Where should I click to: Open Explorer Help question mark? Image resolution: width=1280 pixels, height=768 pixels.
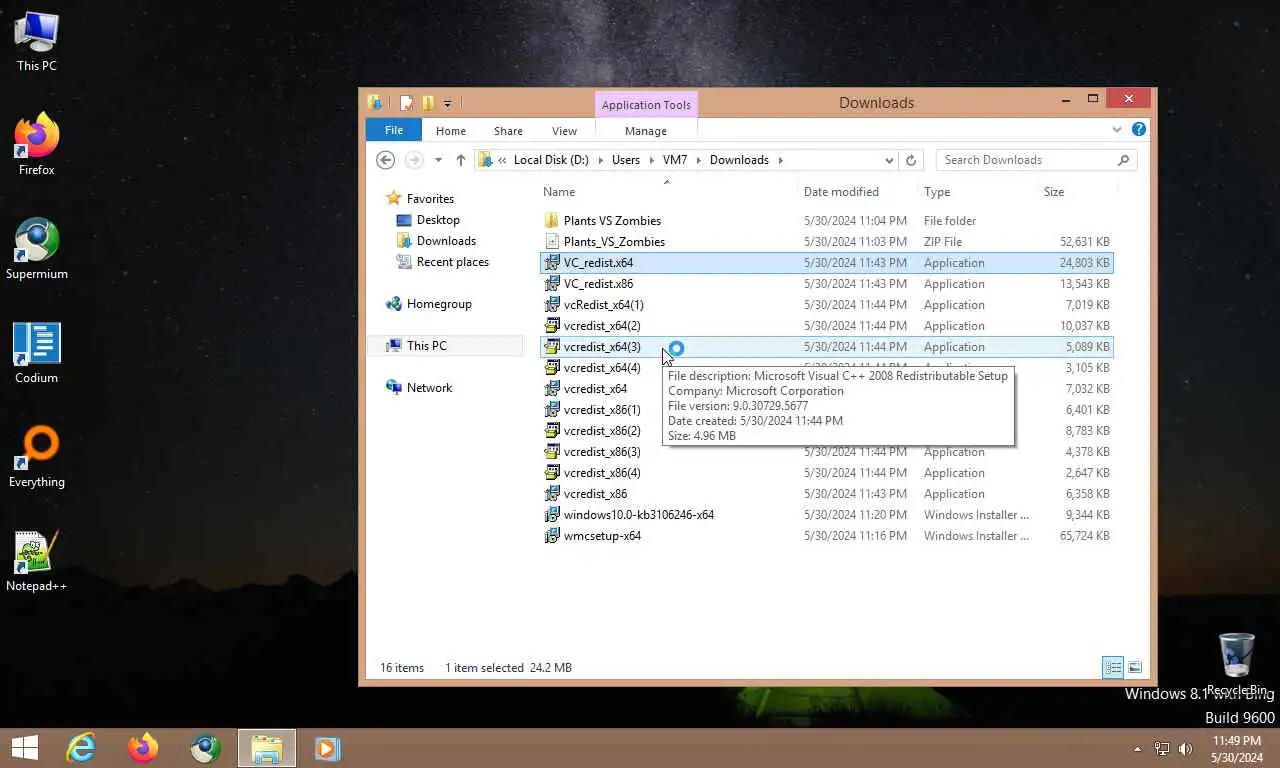click(x=1138, y=130)
